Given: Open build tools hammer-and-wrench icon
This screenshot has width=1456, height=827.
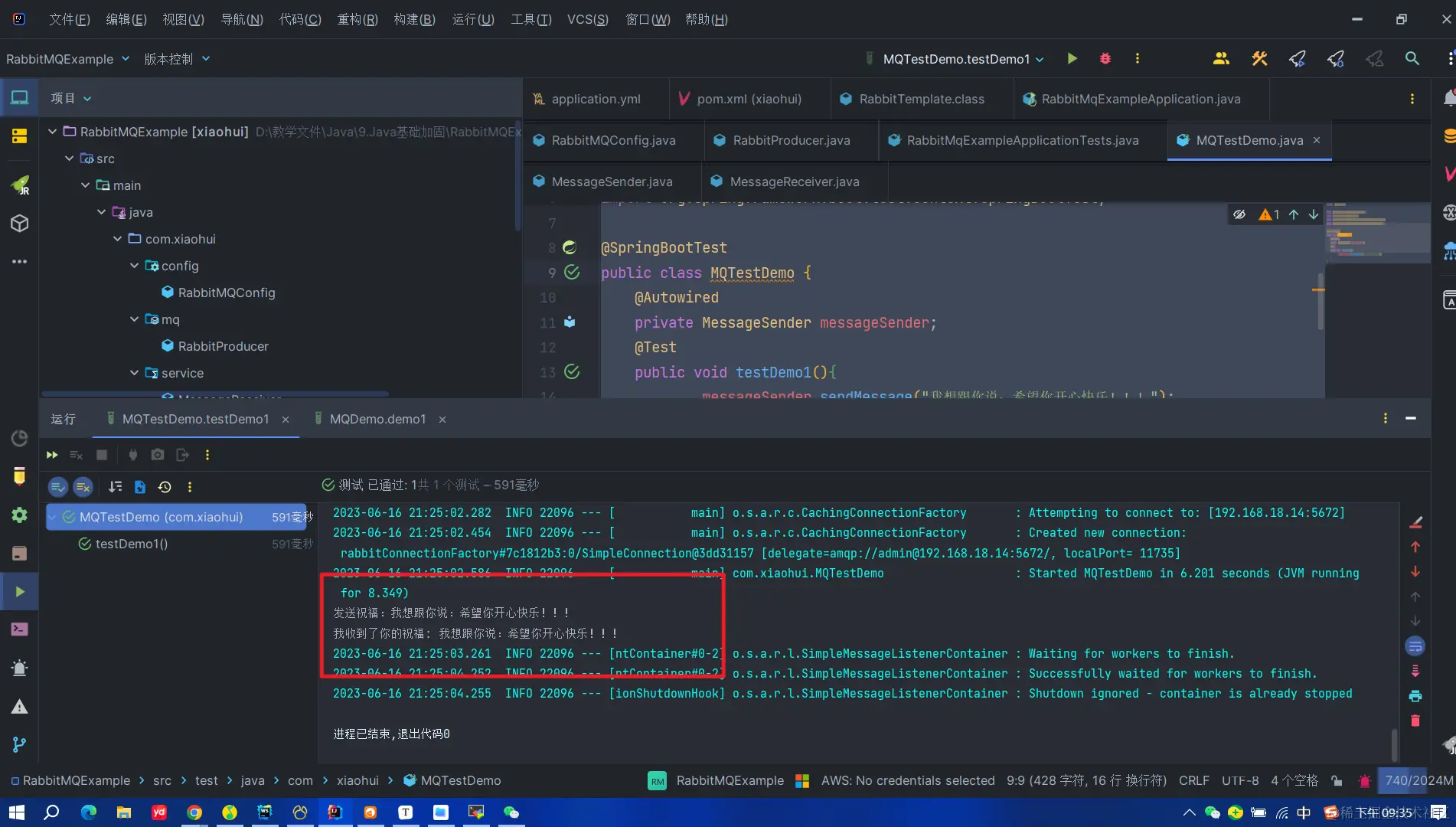Looking at the screenshot, I should pos(1259,59).
